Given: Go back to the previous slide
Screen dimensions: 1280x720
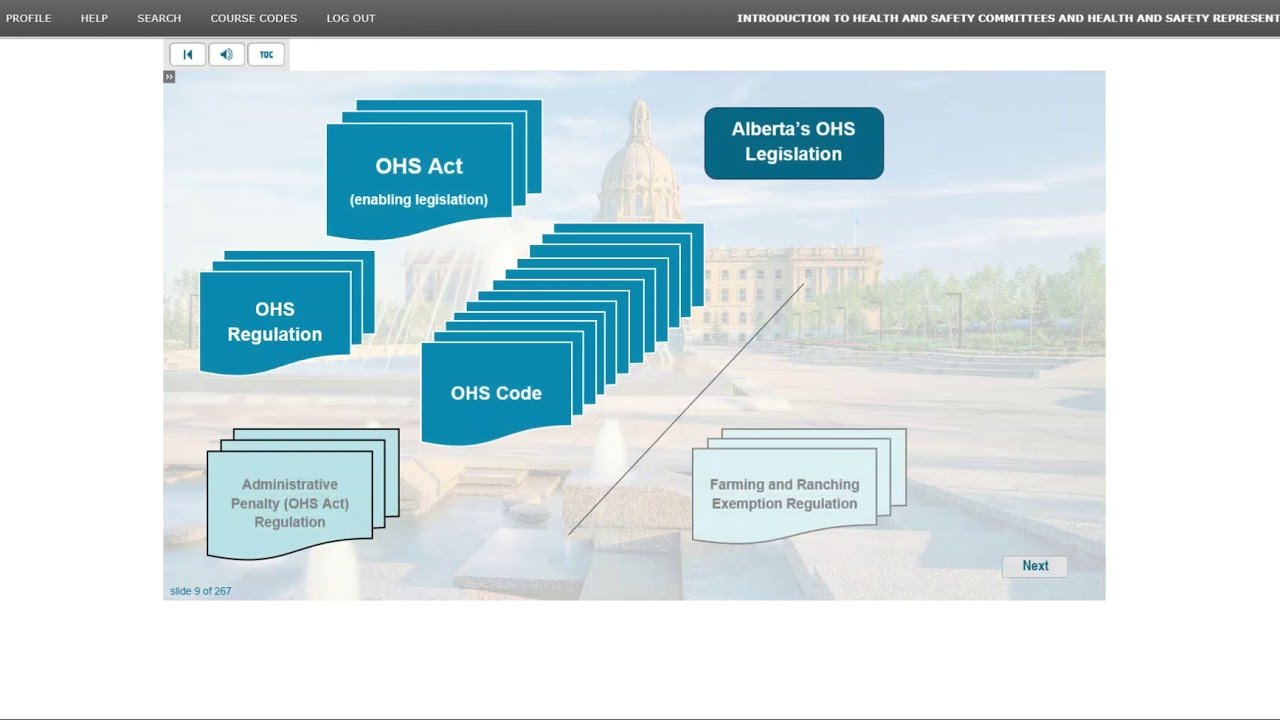Looking at the screenshot, I should pyautogui.click(x=187, y=55).
